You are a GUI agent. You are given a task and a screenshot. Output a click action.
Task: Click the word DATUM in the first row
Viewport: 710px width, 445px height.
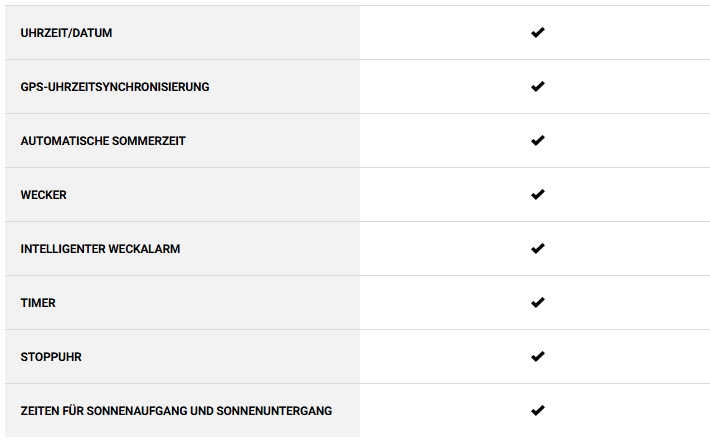click(x=92, y=33)
